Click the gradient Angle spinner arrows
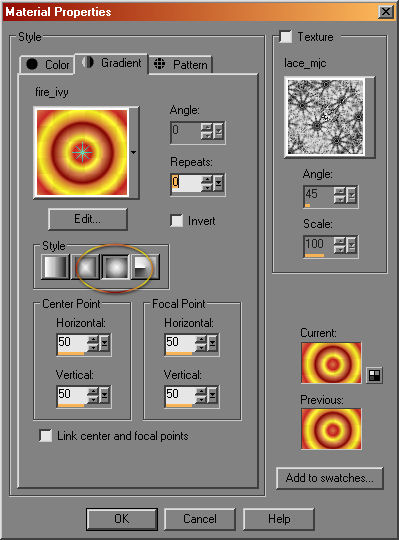Screen dimensions: 399x540 coord(207,131)
